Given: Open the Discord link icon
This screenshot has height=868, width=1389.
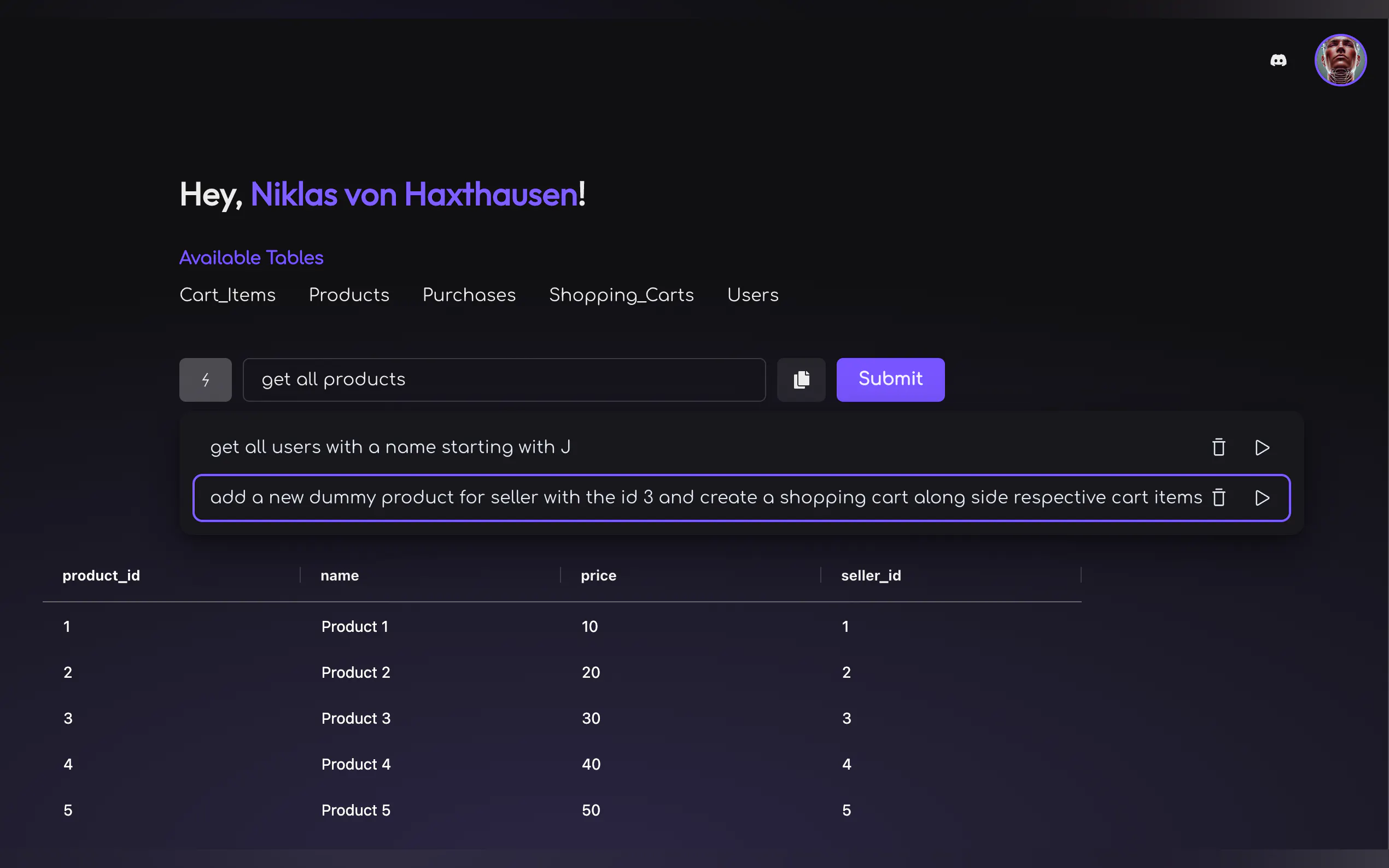Looking at the screenshot, I should [1278, 60].
